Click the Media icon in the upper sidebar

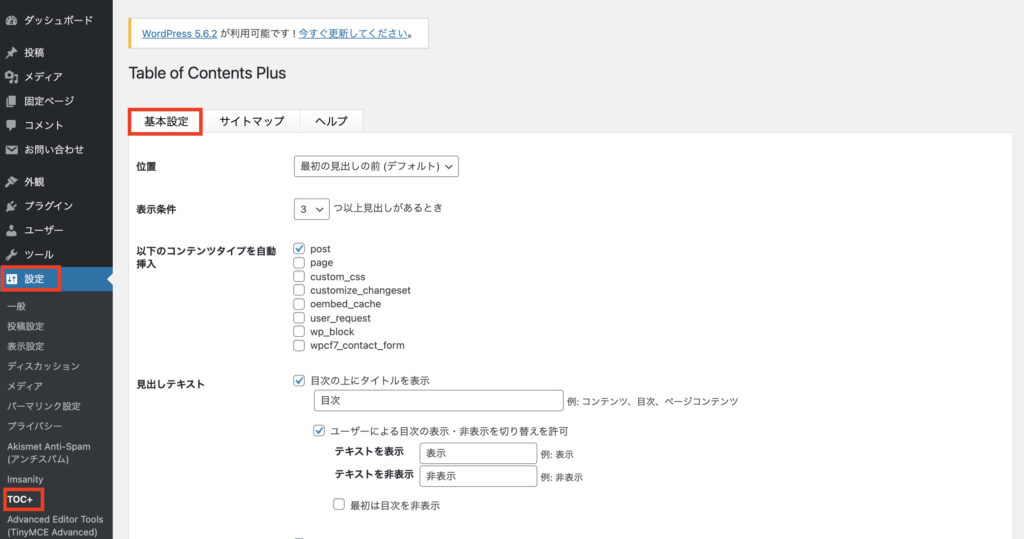tap(11, 76)
